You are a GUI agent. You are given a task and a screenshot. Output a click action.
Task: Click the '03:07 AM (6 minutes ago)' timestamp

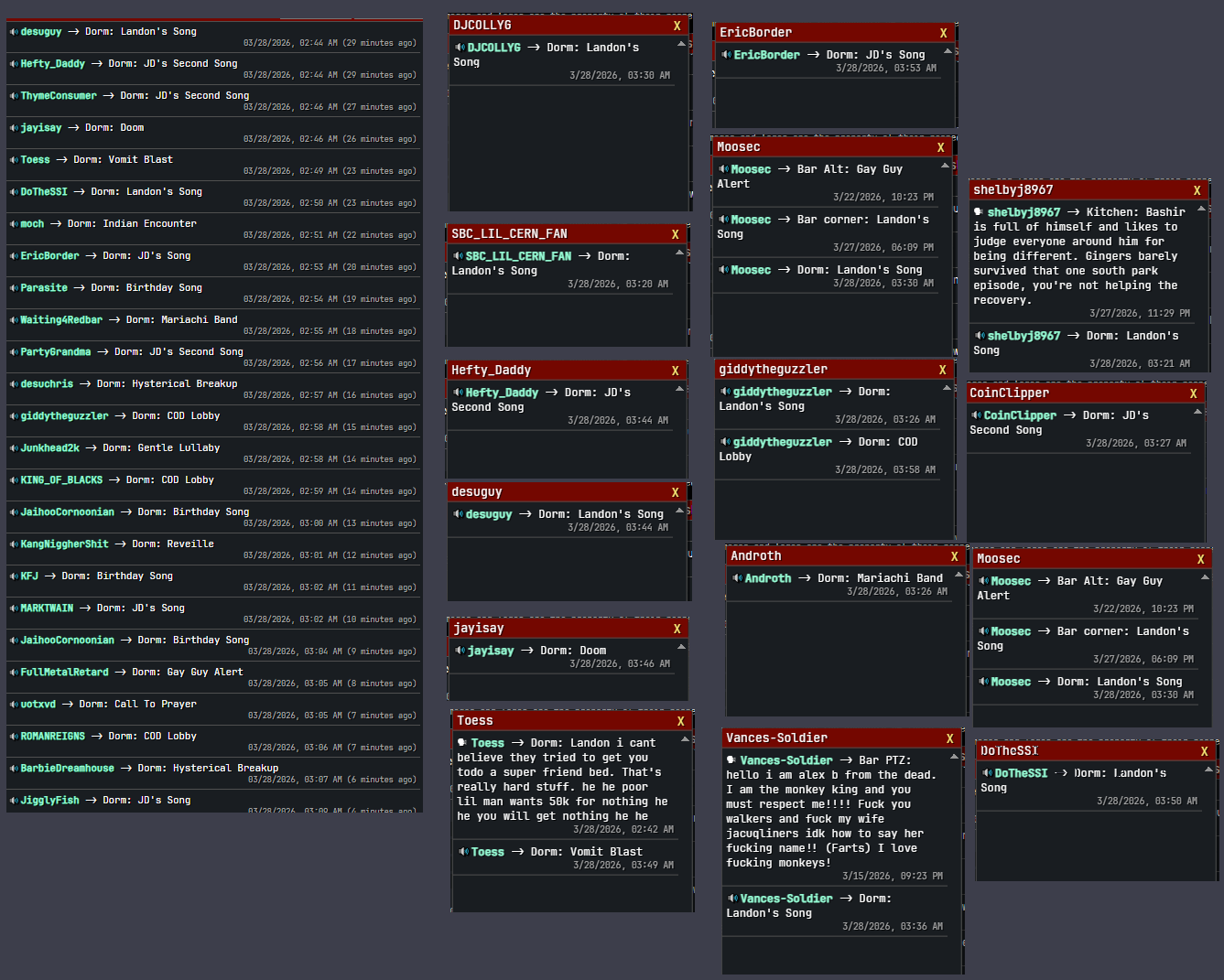click(x=361, y=780)
